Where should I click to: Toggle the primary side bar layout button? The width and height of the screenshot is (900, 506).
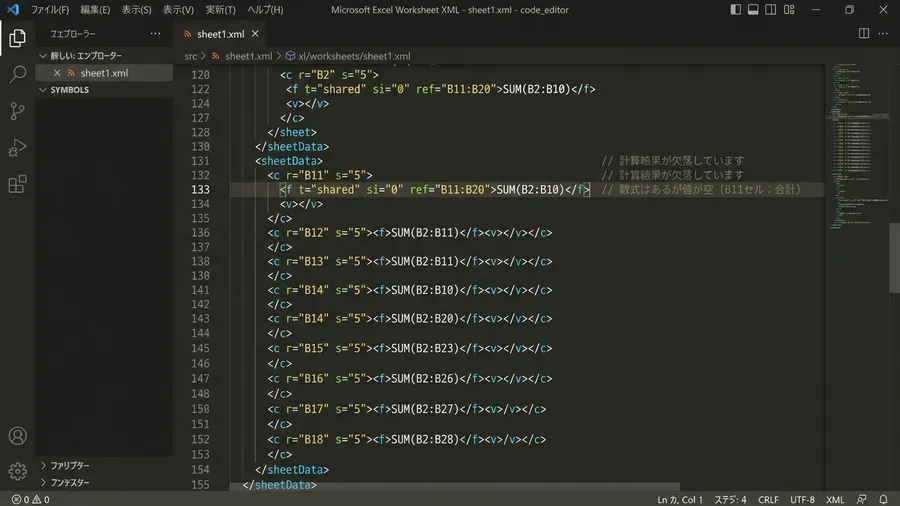(x=735, y=10)
